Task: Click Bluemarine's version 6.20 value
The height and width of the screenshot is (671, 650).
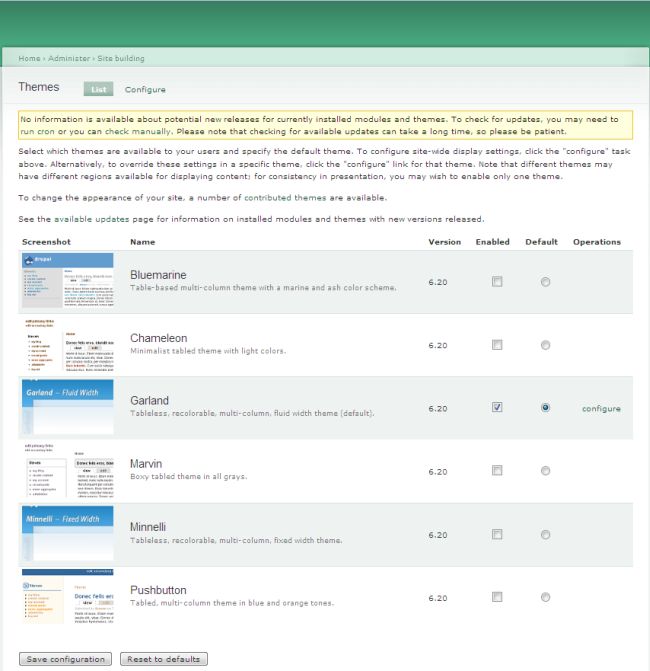Action: [x=438, y=282]
